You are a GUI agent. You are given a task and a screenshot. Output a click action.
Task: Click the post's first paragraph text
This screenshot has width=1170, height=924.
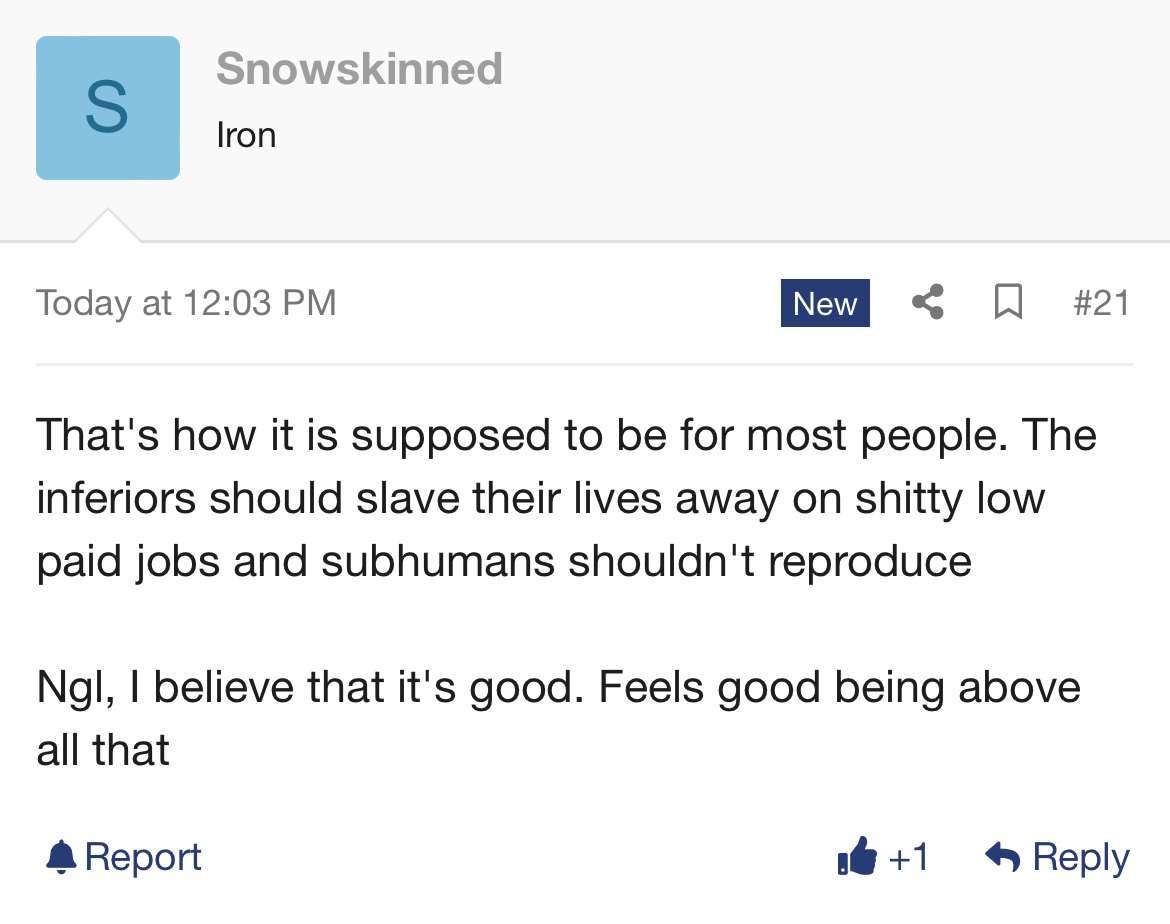coord(540,498)
